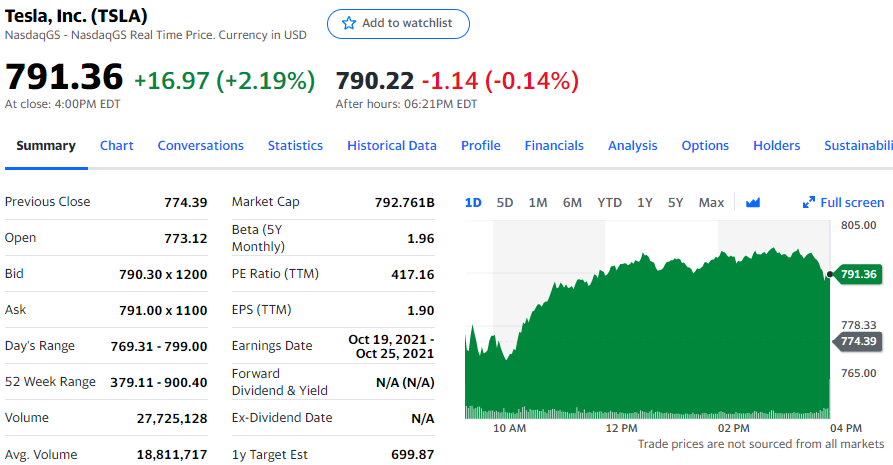The image size is (893, 465).
Task: Set chart range to 5Y
Action: click(x=675, y=202)
